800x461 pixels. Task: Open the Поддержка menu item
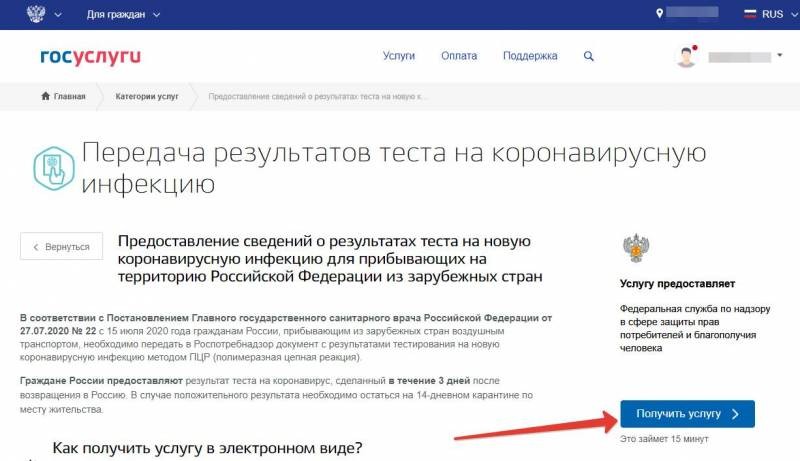click(x=530, y=56)
